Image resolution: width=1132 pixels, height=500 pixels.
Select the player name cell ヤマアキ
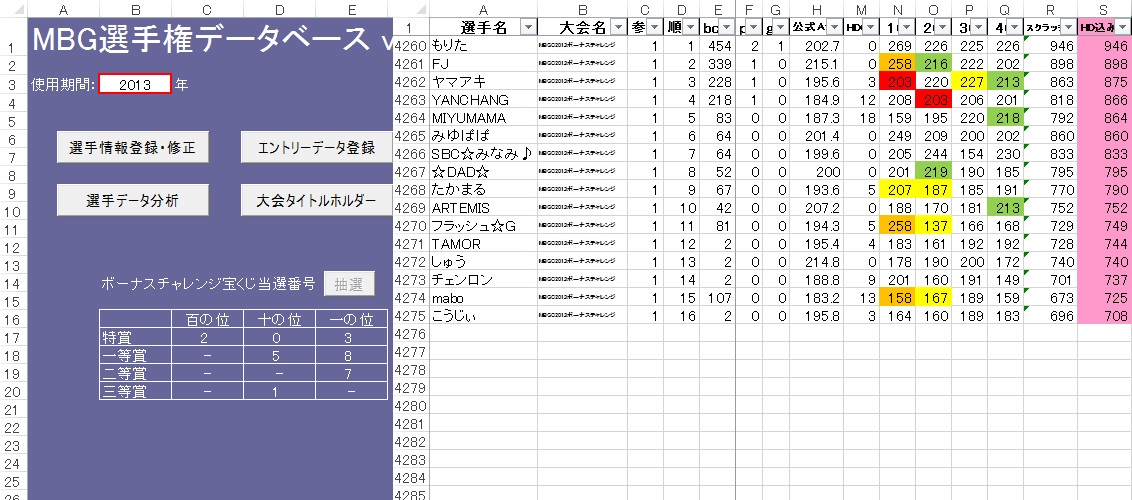(x=482, y=82)
